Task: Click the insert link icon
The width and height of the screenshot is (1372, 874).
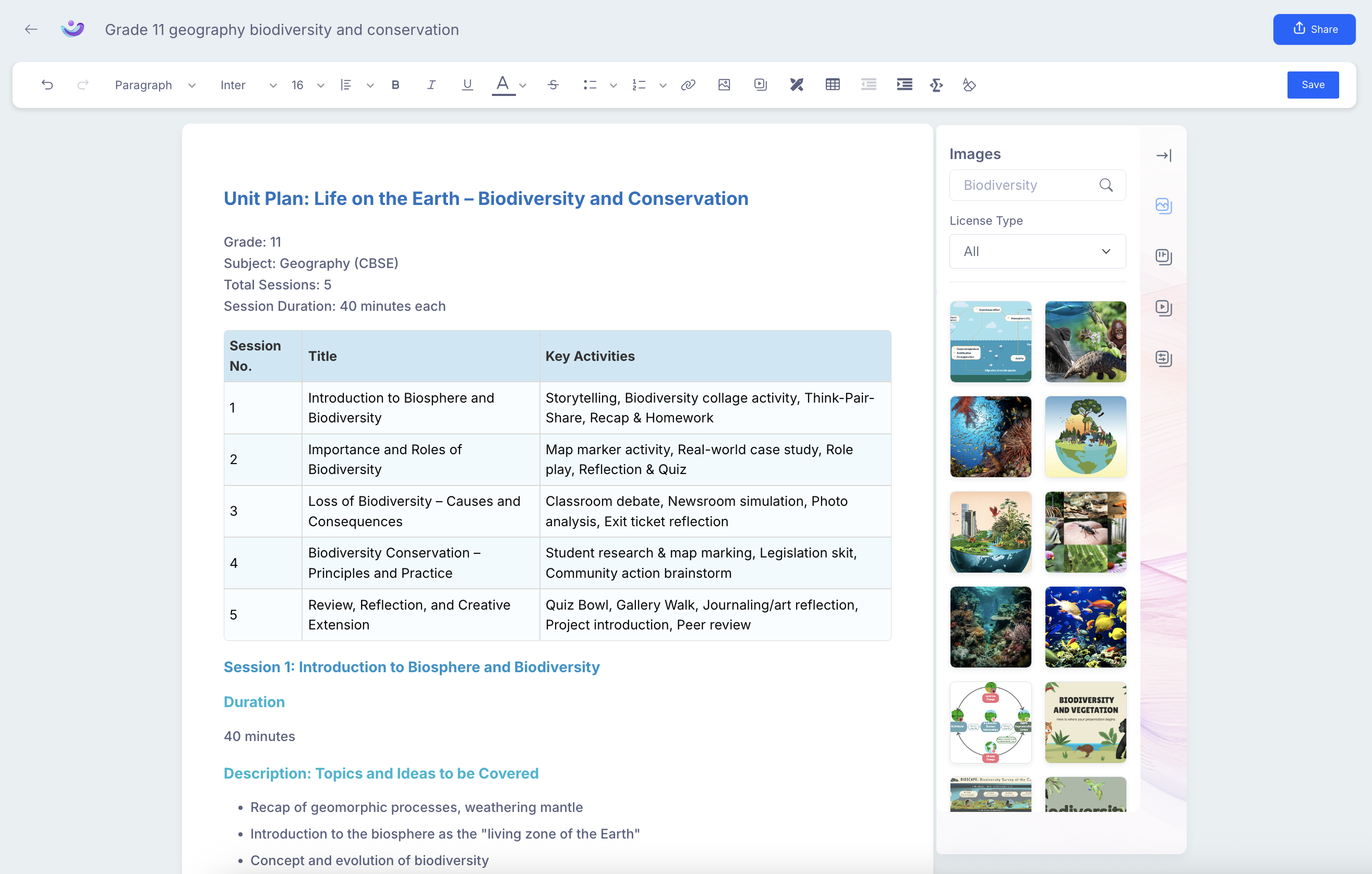Action: tap(688, 85)
